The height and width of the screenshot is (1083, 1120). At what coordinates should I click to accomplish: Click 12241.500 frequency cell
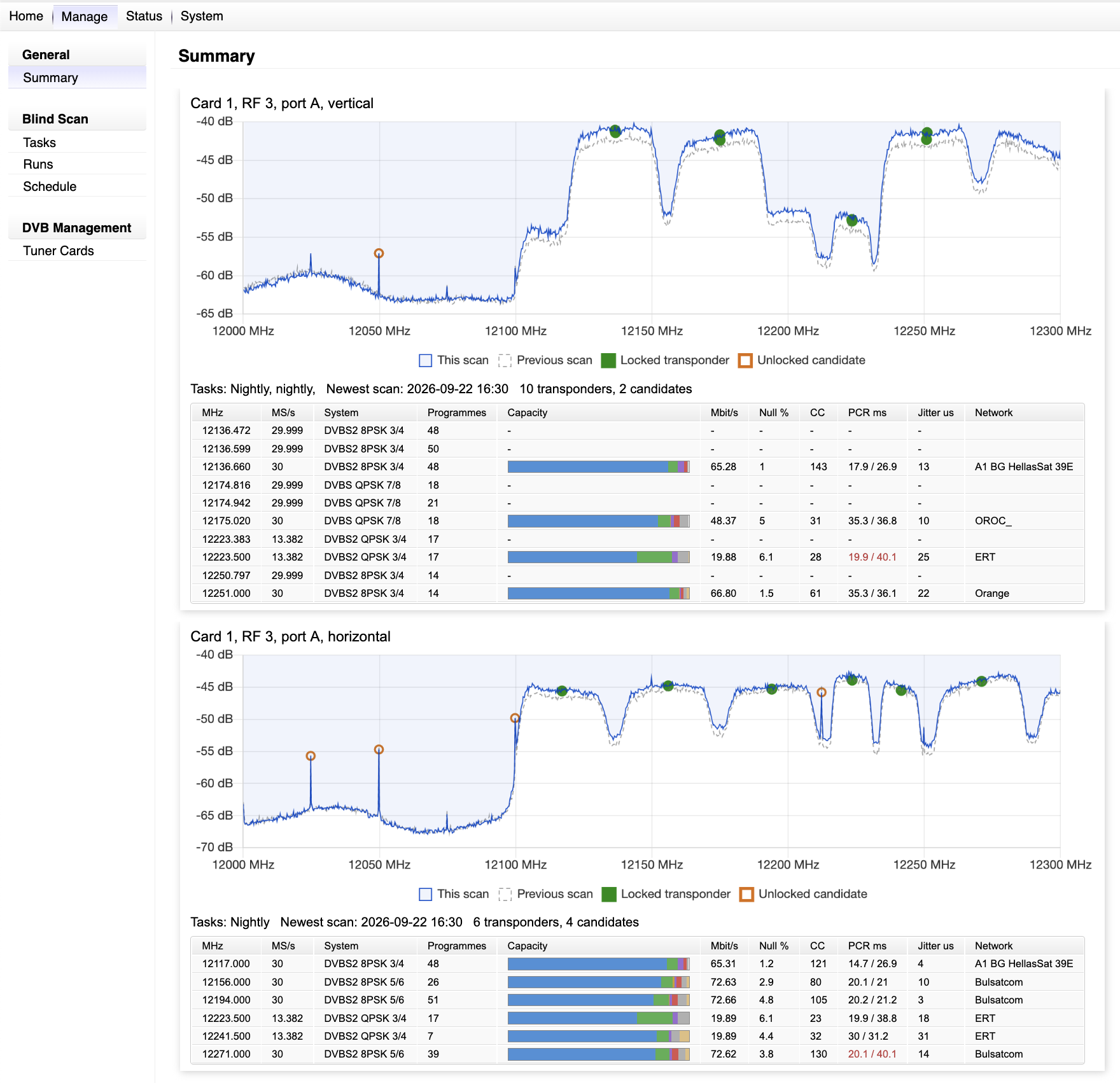[x=226, y=1037]
